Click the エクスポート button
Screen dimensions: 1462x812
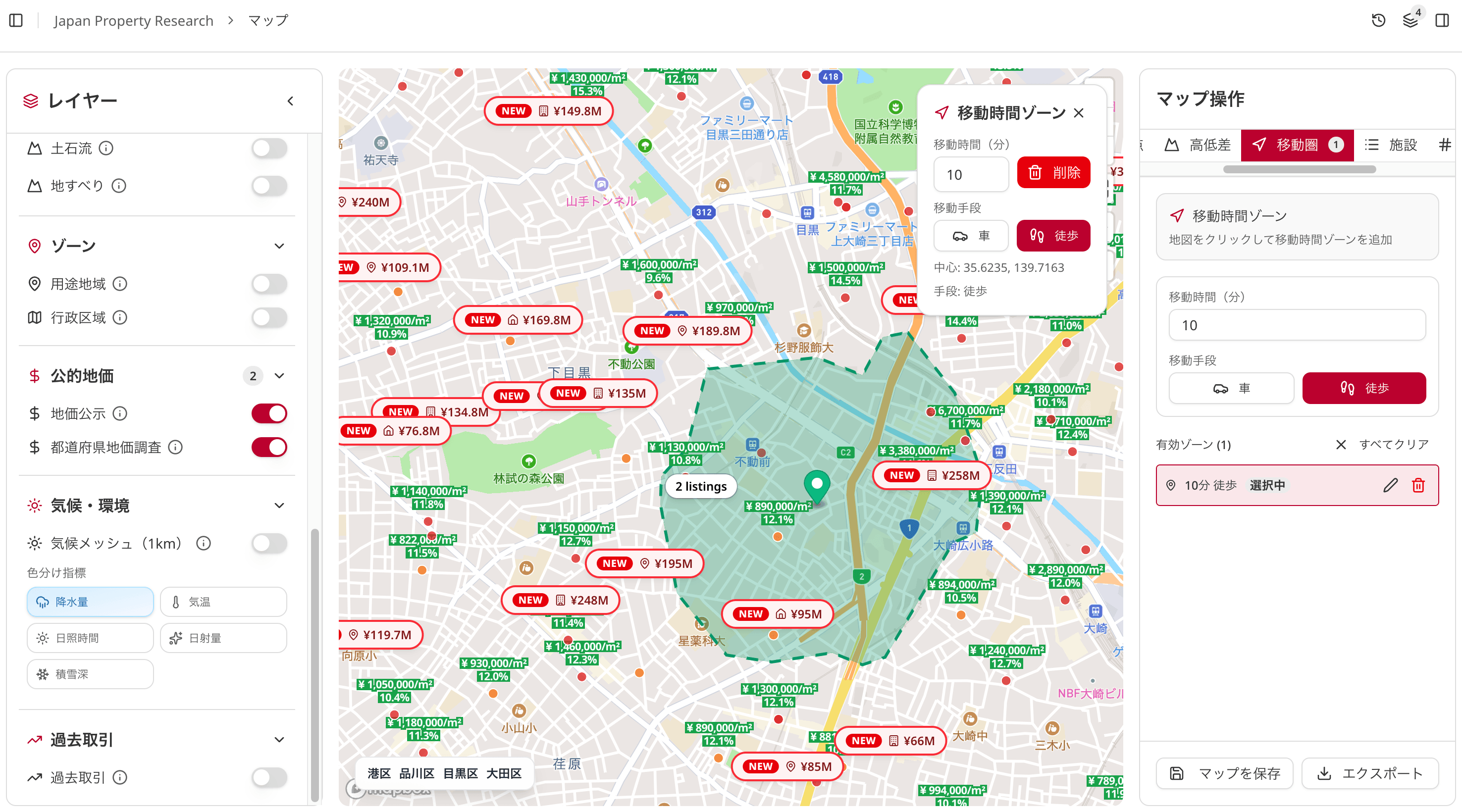pos(1370,773)
